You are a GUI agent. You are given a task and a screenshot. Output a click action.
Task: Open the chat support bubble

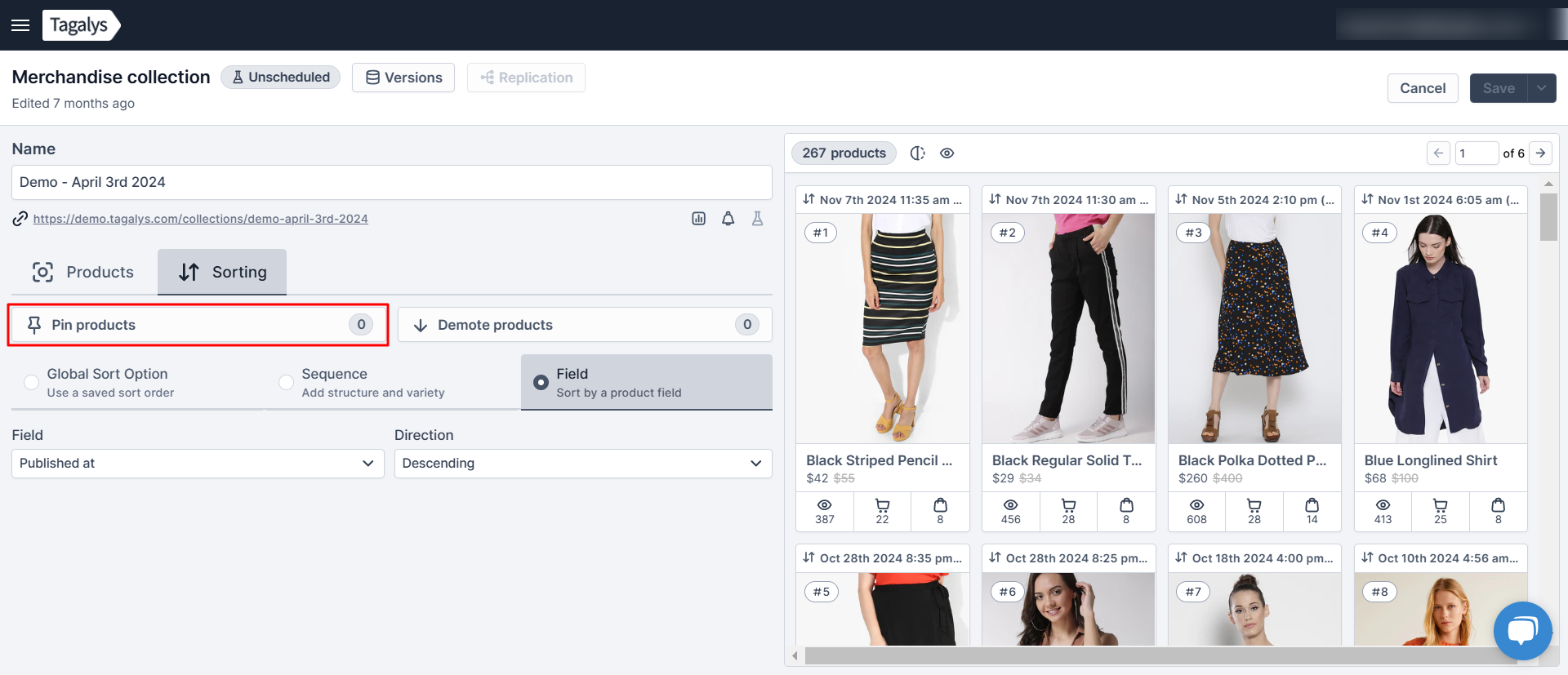[1522, 631]
